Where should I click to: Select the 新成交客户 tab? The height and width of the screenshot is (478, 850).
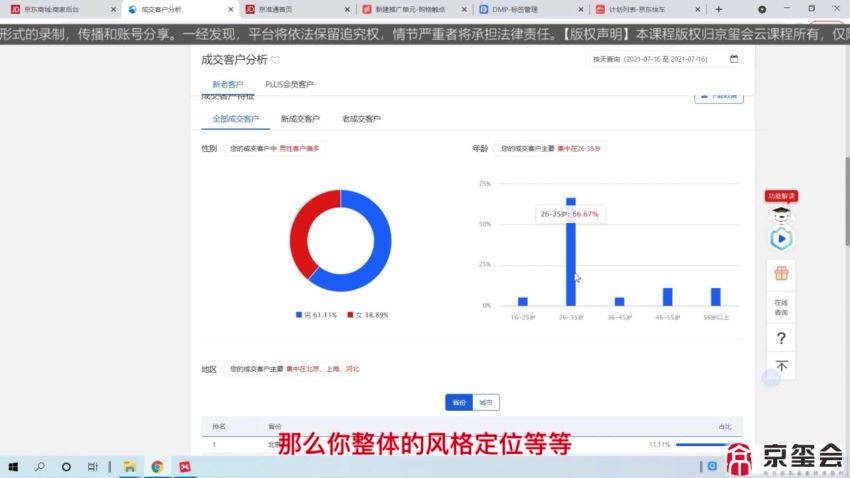[x=300, y=119]
